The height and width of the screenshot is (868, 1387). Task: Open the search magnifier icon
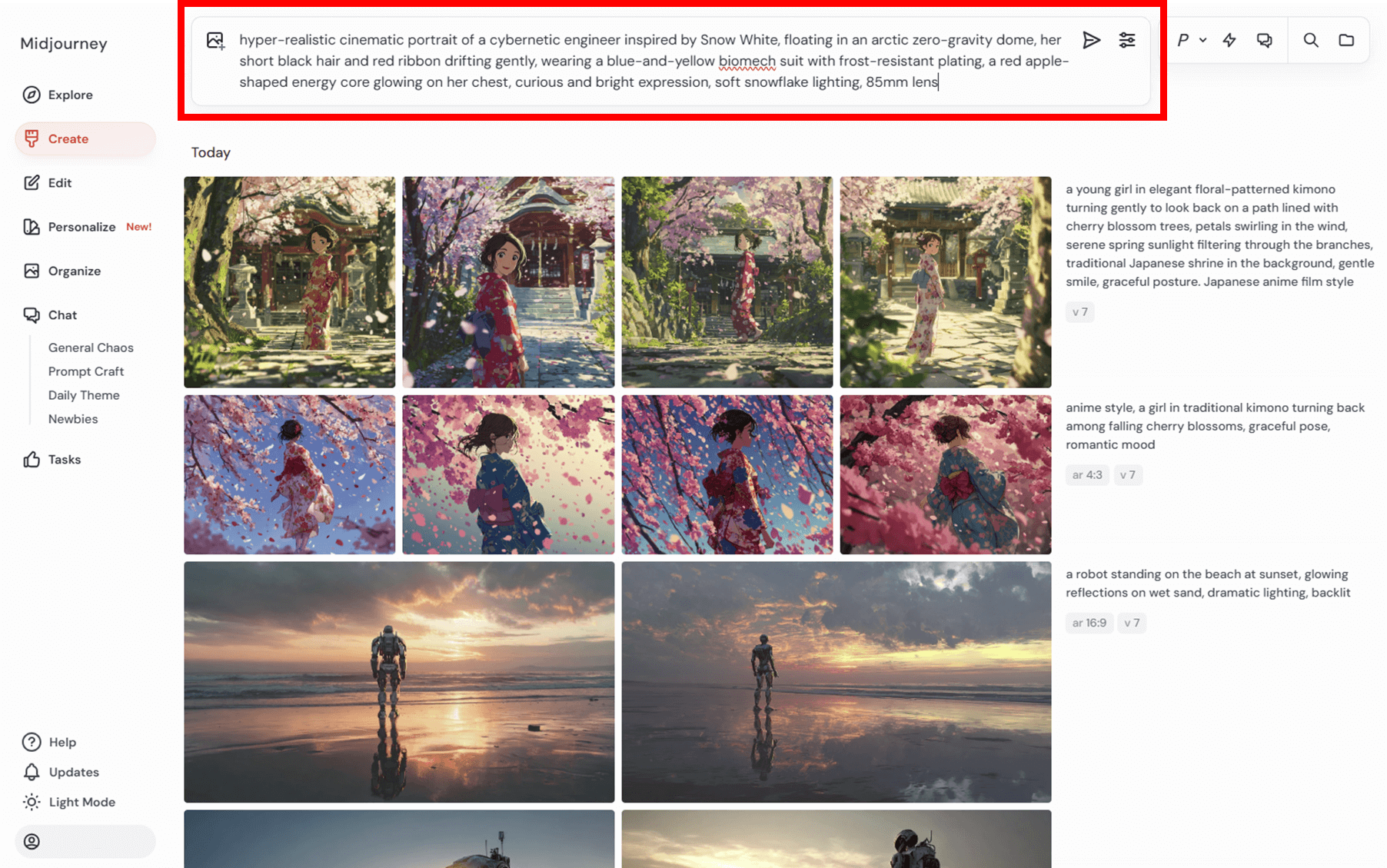(1311, 40)
